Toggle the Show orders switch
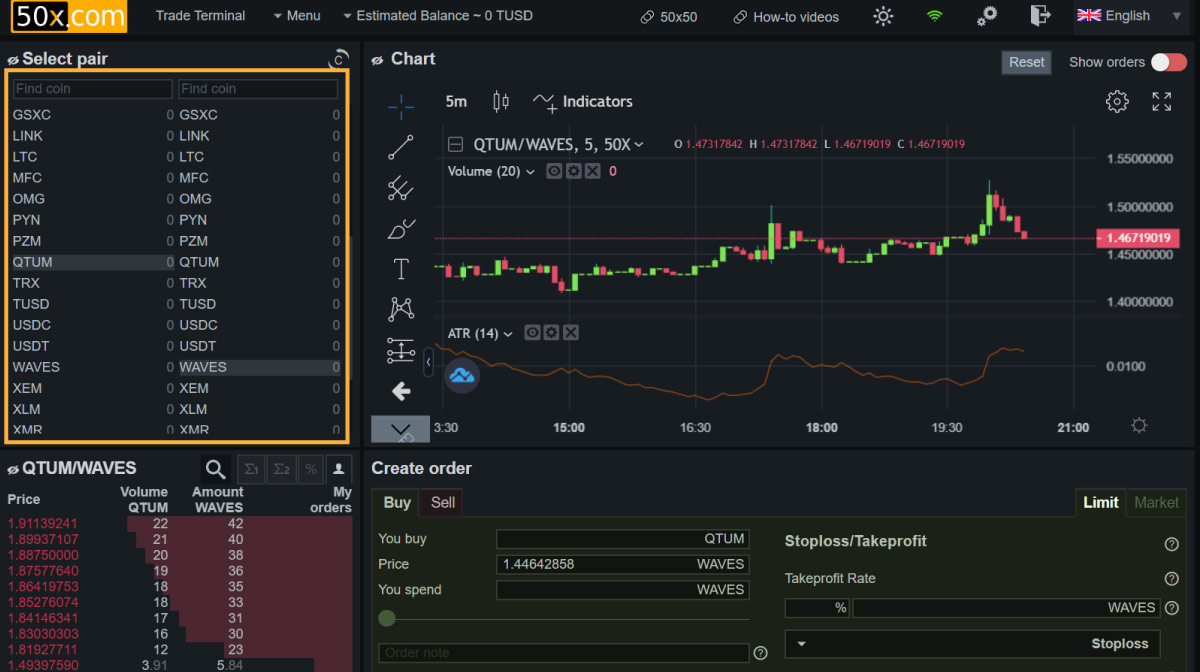This screenshot has width=1200, height=672. (x=1168, y=62)
